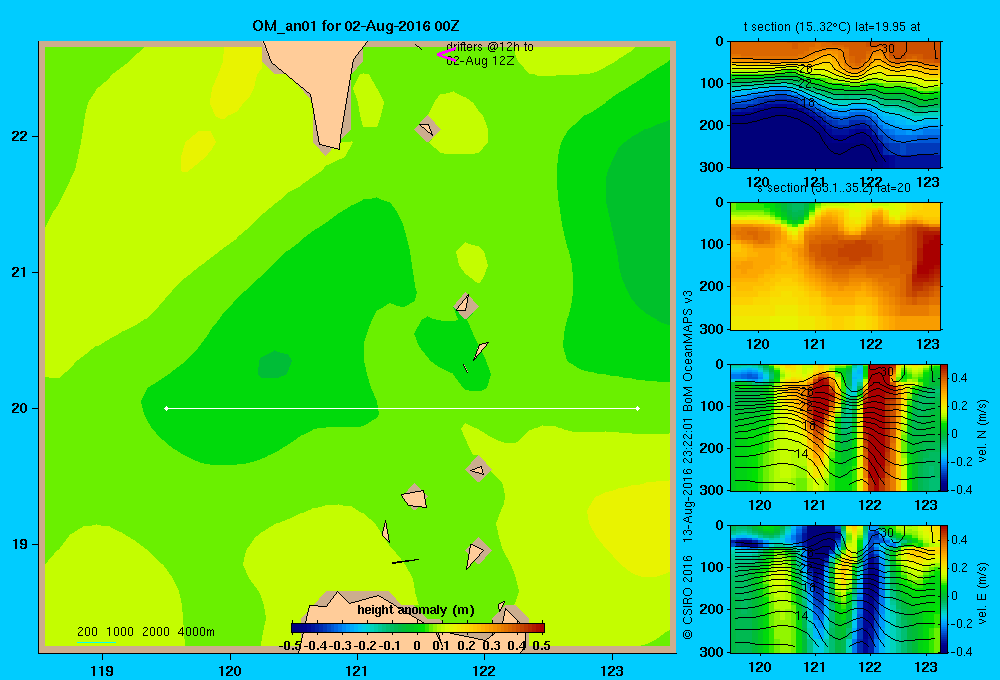Select the 'height anomaly (m)' label
This screenshot has height=680, width=1000.
(416, 610)
